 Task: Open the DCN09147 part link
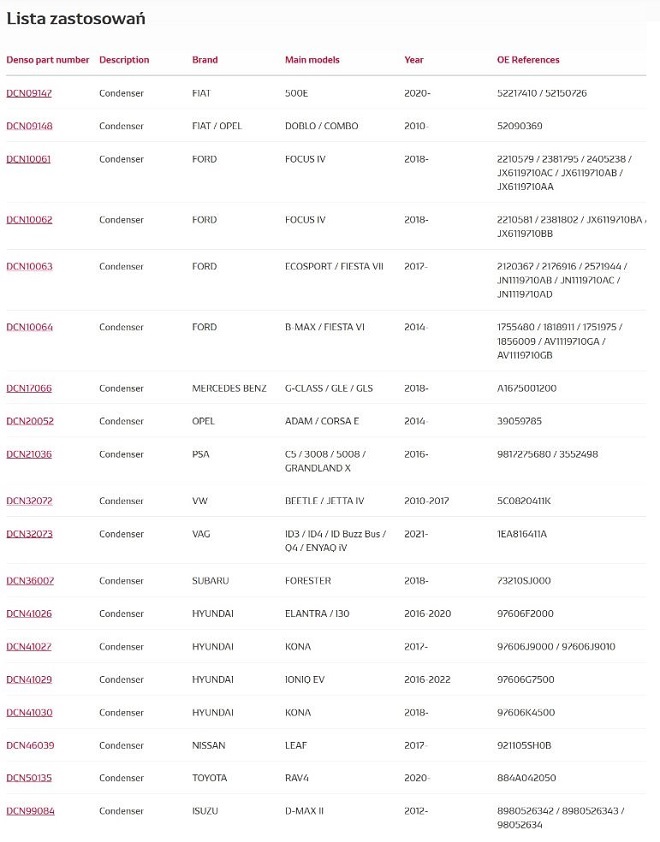point(29,93)
